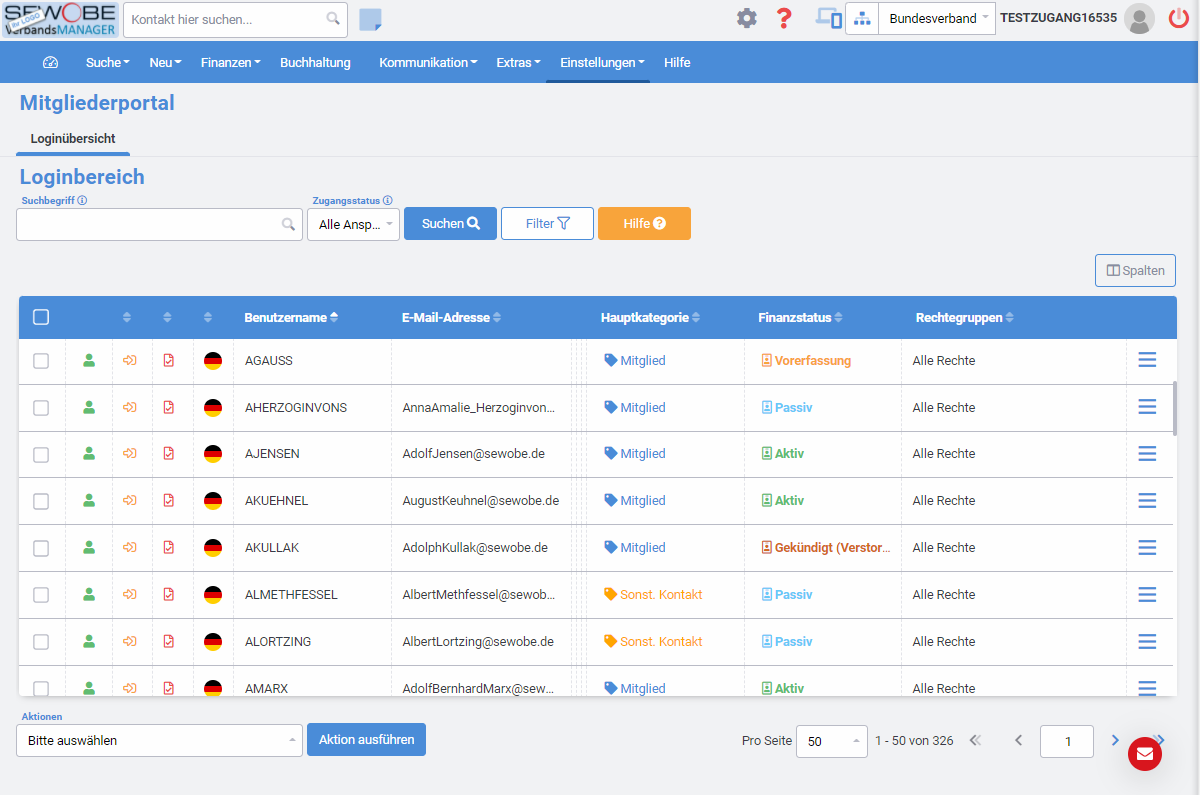The height and width of the screenshot is (795, 1200).
Task: Go to the next page arrow
Action: 1115,740
